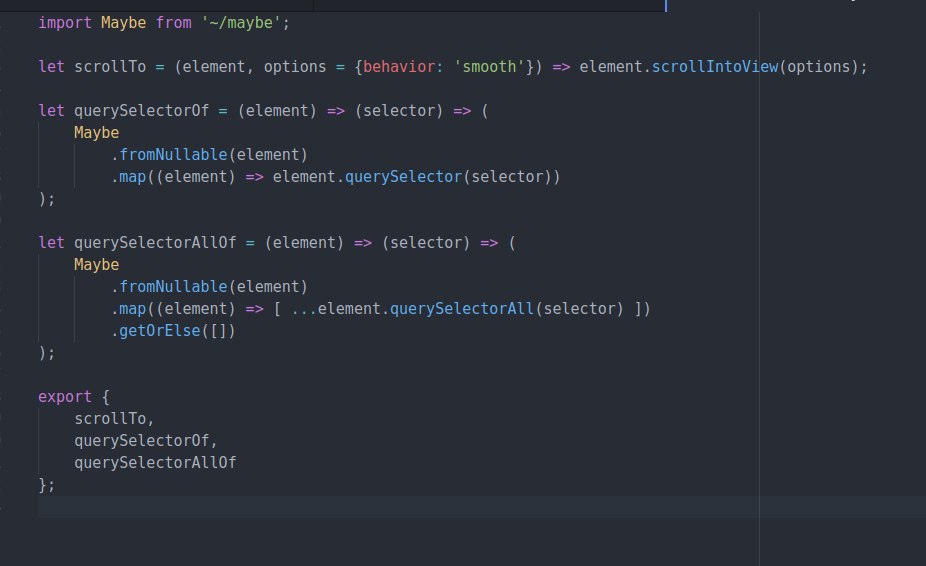
Task: Click the 'import' keyword on first line
Action: click(65, 23)
